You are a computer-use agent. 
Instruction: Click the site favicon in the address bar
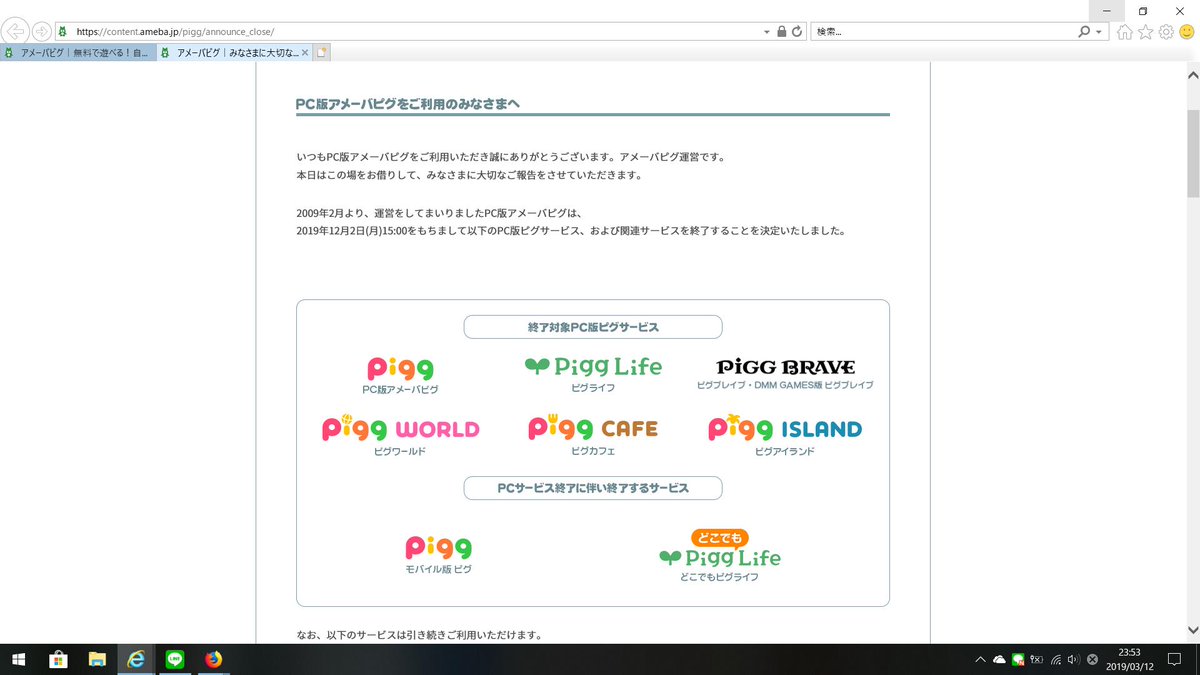64,31
